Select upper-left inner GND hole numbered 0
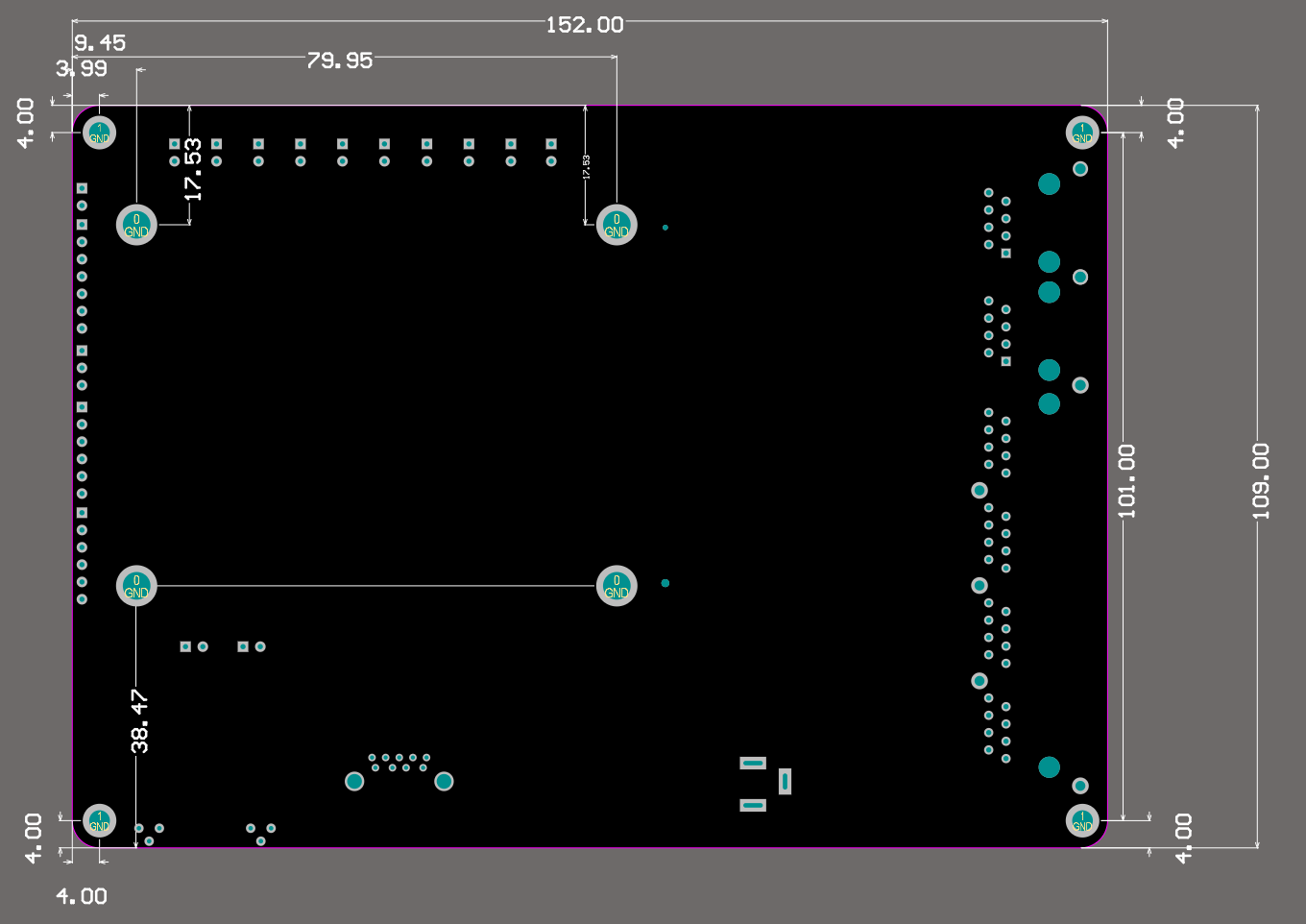This screenshot has width=1306, height=924. [136, 225]
